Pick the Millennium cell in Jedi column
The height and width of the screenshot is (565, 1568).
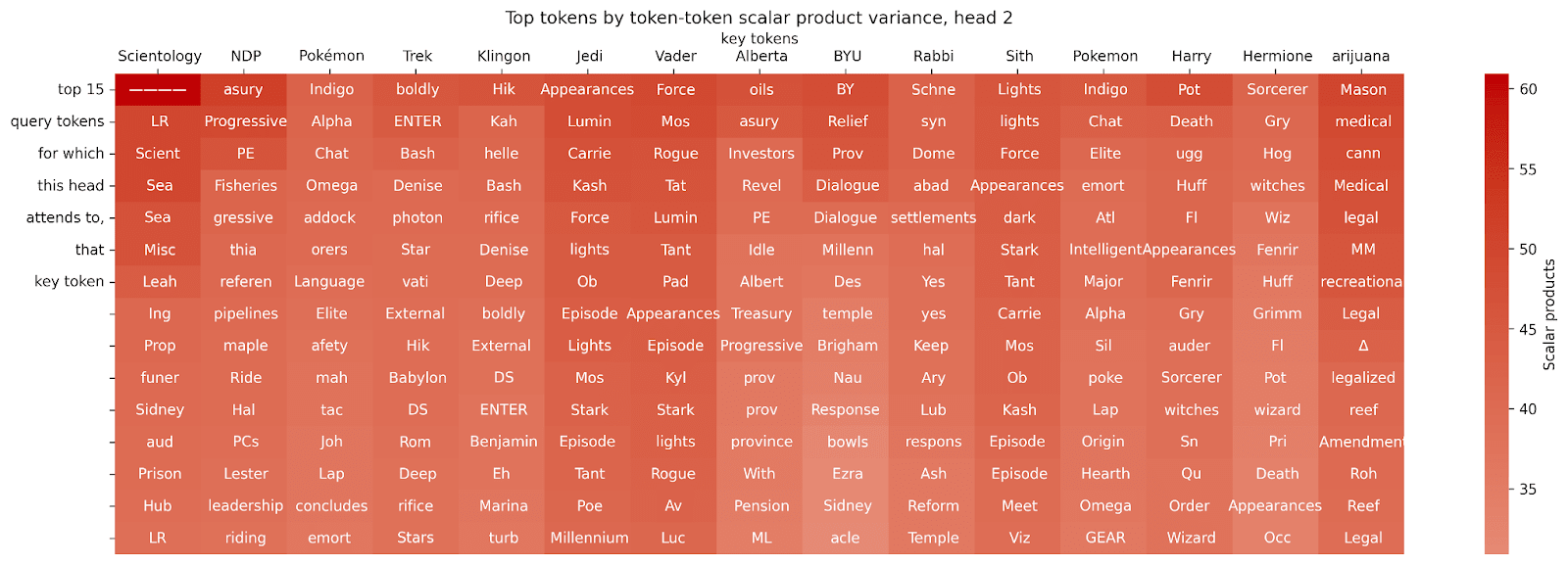589,538
